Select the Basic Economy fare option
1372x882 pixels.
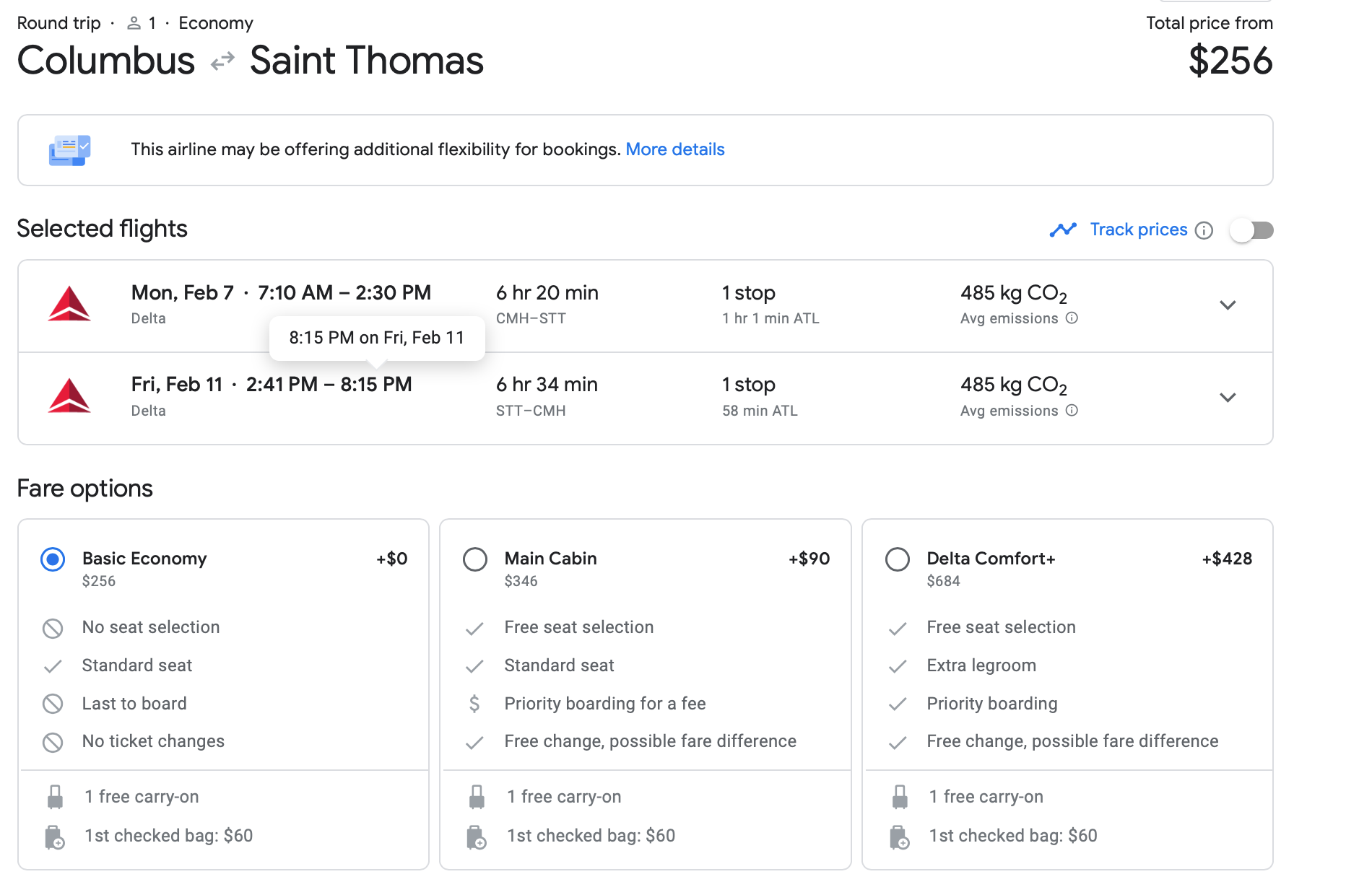(53, 559)
